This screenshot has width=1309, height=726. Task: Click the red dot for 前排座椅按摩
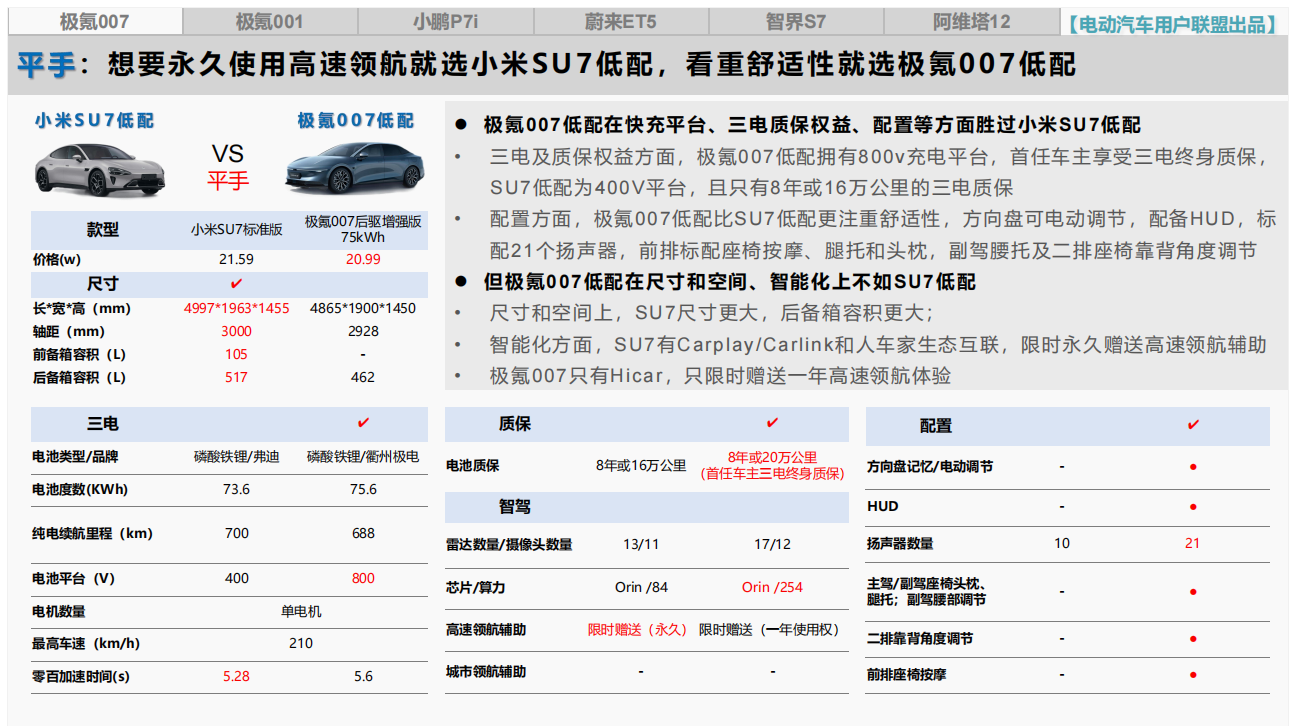click(x=1193, y=676)
